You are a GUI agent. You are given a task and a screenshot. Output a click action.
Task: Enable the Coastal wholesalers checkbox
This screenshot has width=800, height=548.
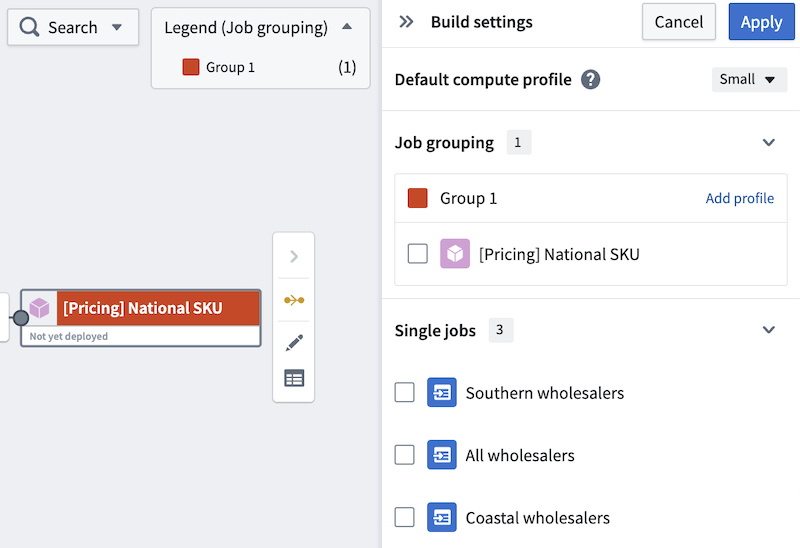coord(404,517)
